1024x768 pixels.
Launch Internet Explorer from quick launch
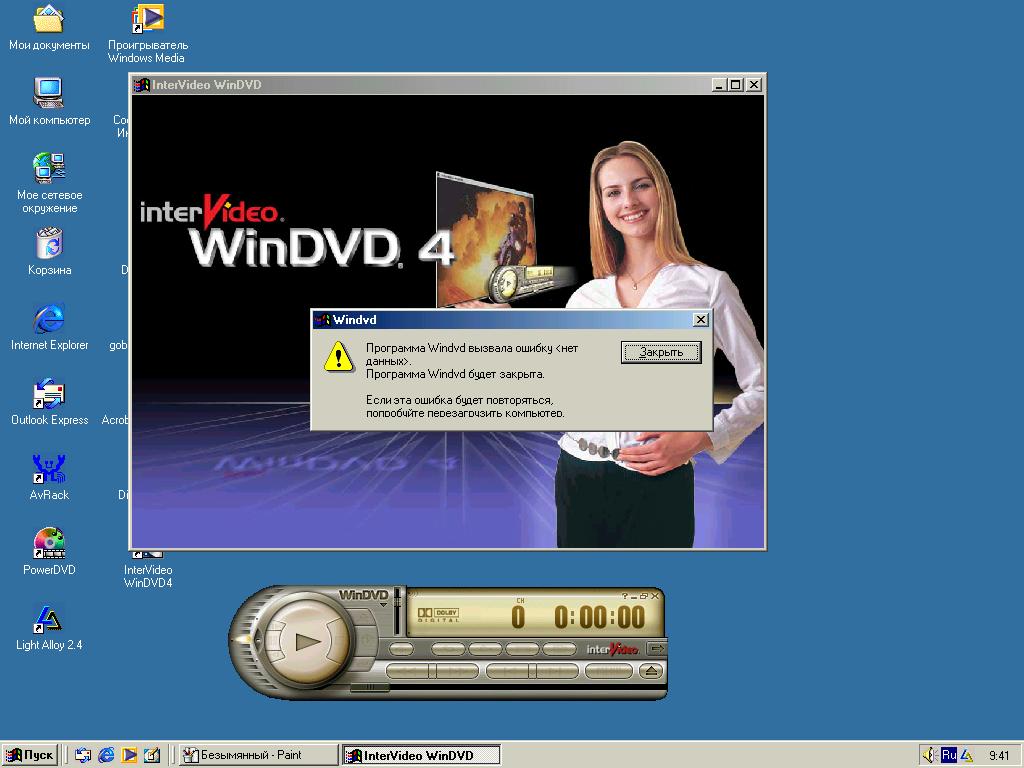(x=106, y=756)
